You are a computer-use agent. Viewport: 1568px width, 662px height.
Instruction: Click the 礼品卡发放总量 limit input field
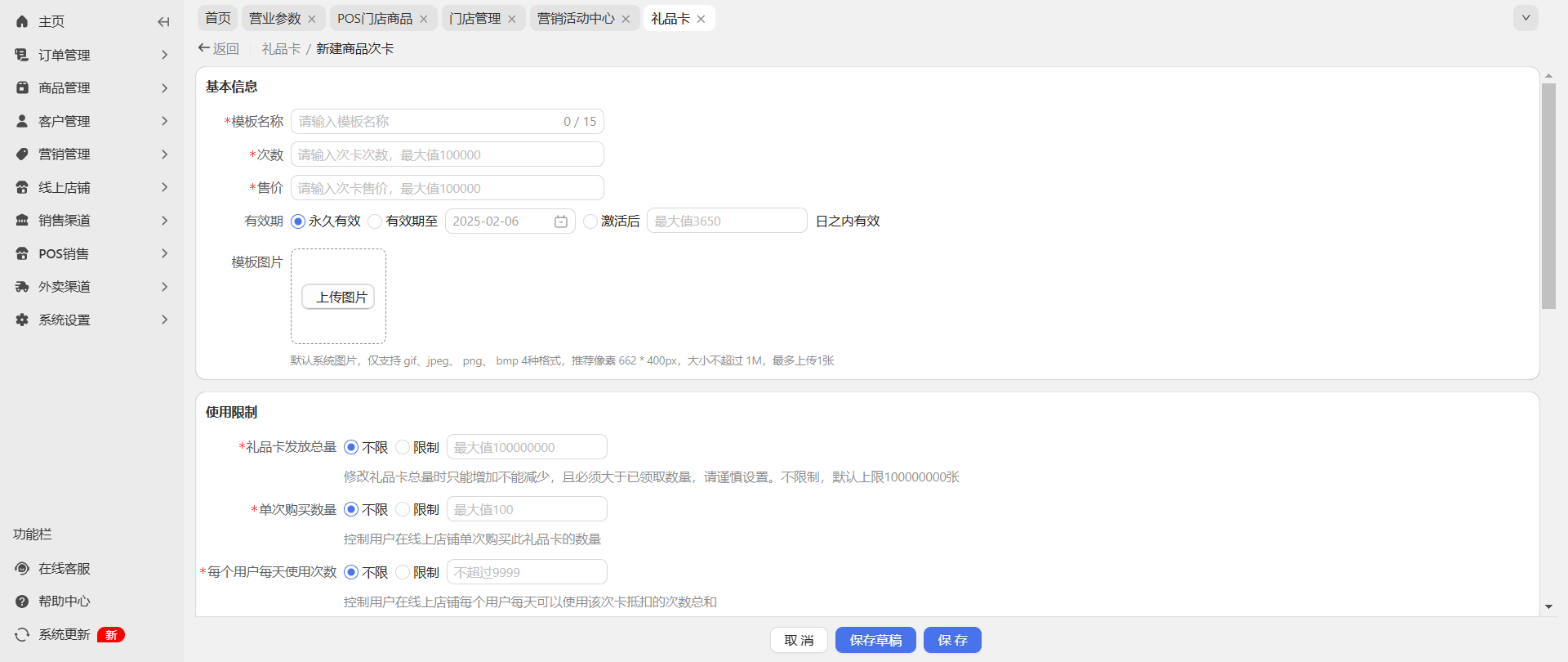(x=527, y=447)
